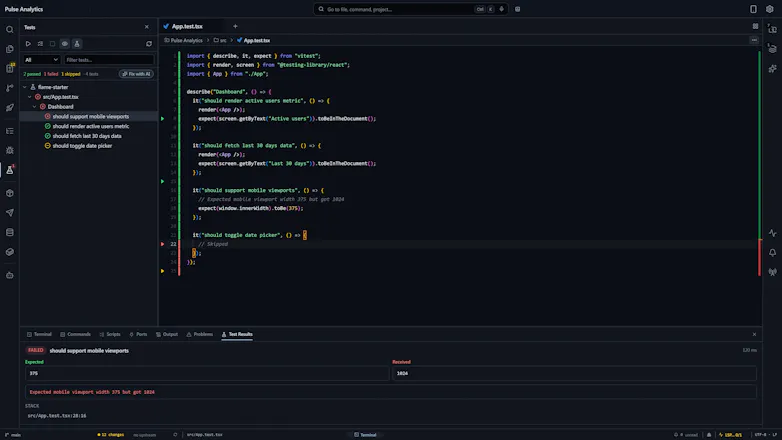Run all tests with the play icon
This screenshot has height=440, width=782.
[x=28, y=44]
